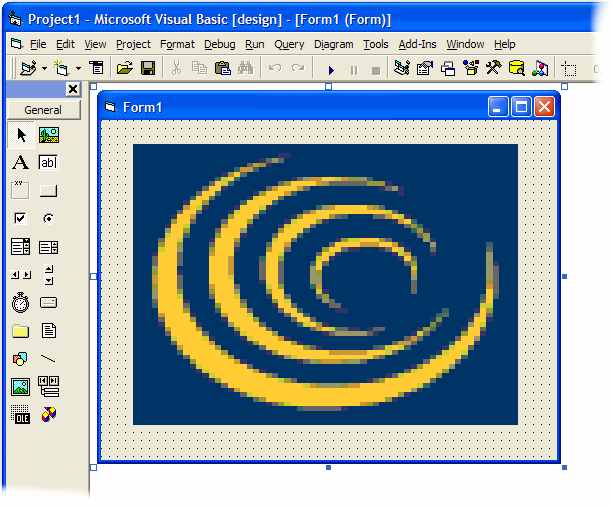The height and width of the screenshot is (506, 612).
Task: Click the Break pause button
Action: pos(354,70)
